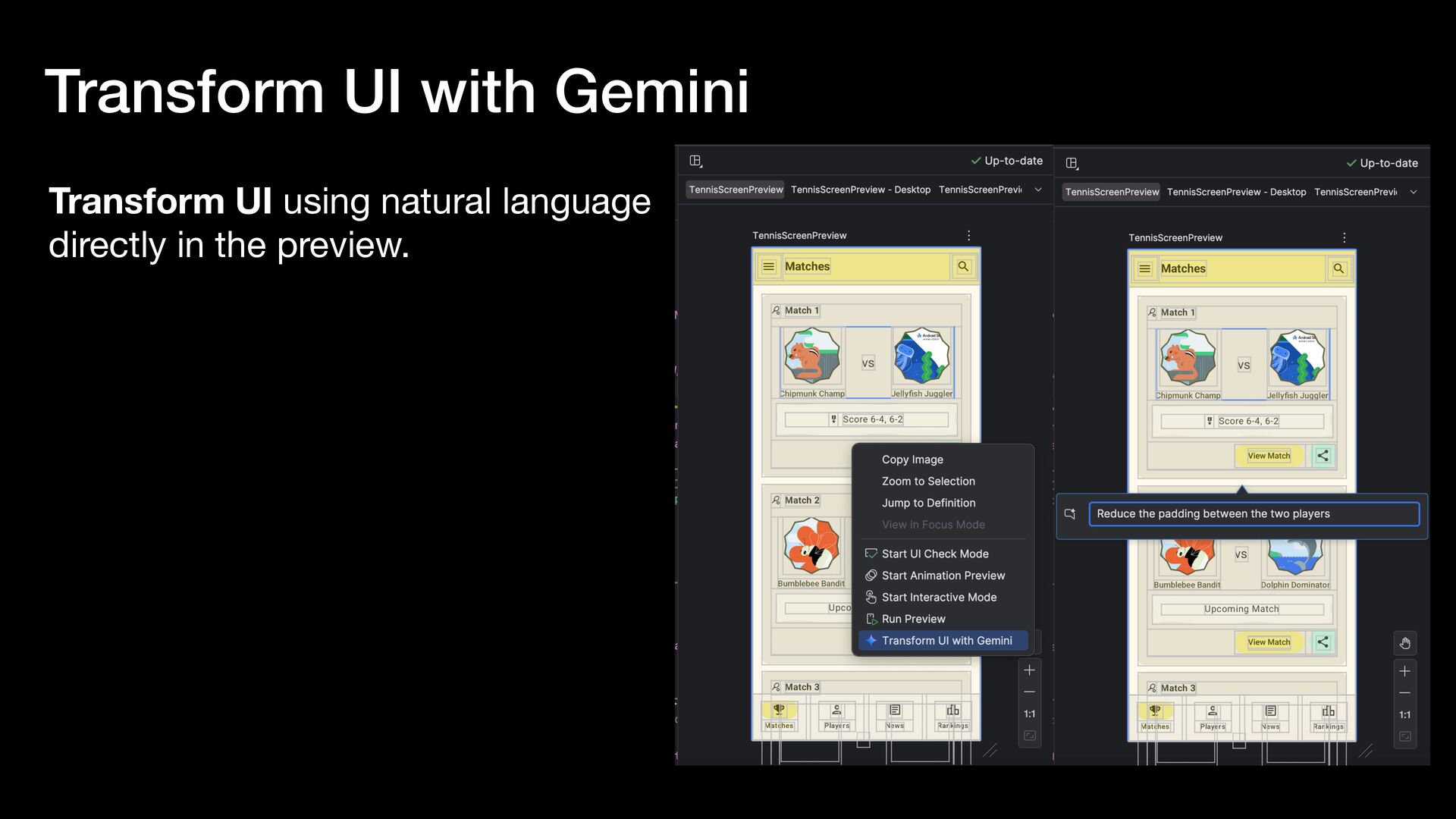Reset right preview zoom to 1:1
The height and width of the screenshot is (819, 1456).
[1404, 714]
